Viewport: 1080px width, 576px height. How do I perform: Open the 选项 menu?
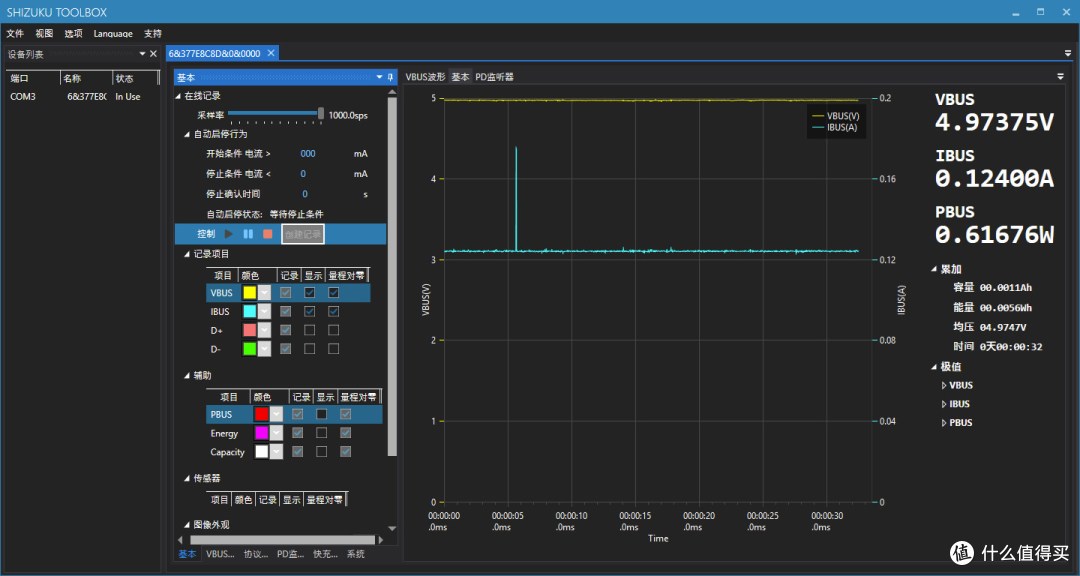pyautogui.click(x=74, y=33)
